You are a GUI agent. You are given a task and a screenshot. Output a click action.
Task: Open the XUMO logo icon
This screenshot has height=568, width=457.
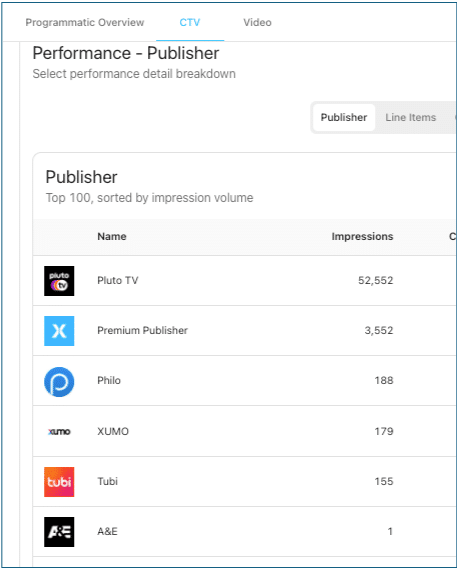coord(59,431)
